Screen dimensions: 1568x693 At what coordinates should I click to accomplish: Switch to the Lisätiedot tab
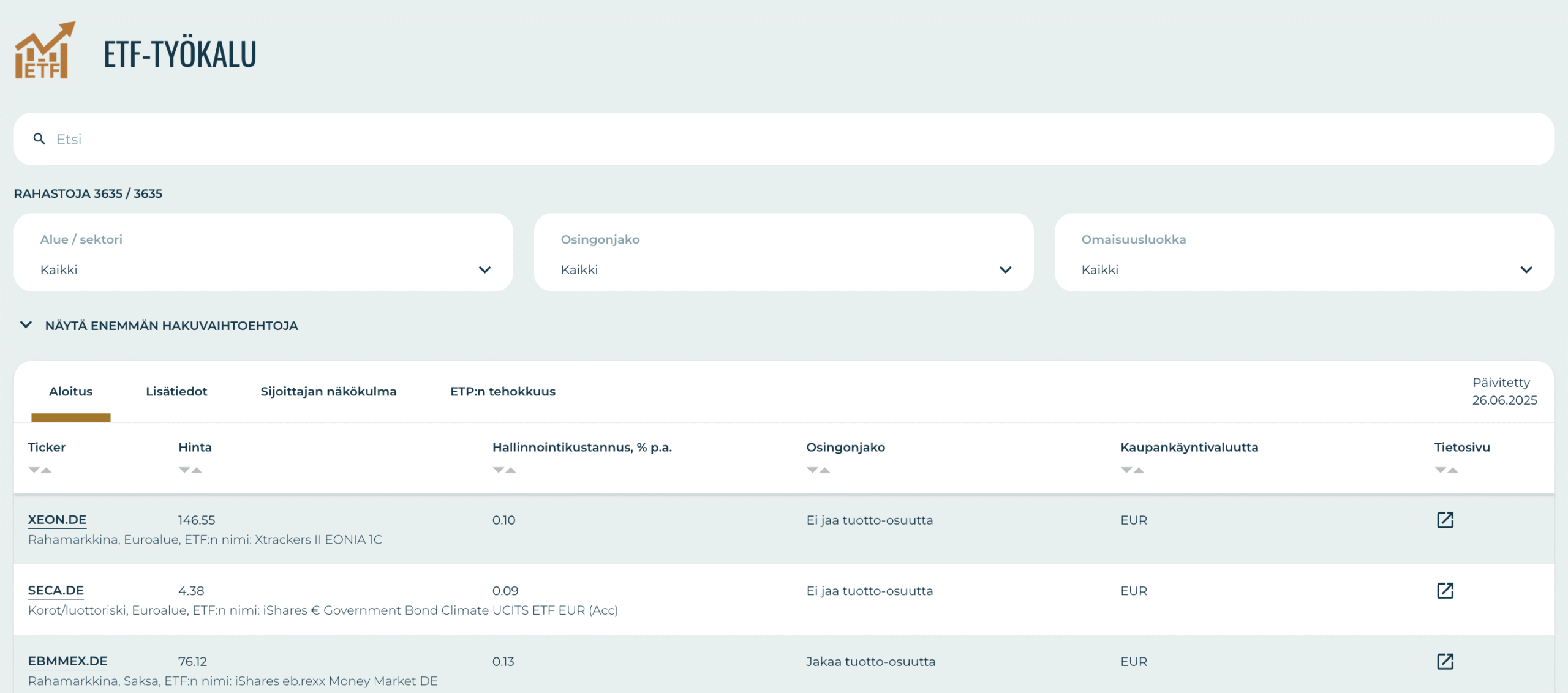click(176, 391)
